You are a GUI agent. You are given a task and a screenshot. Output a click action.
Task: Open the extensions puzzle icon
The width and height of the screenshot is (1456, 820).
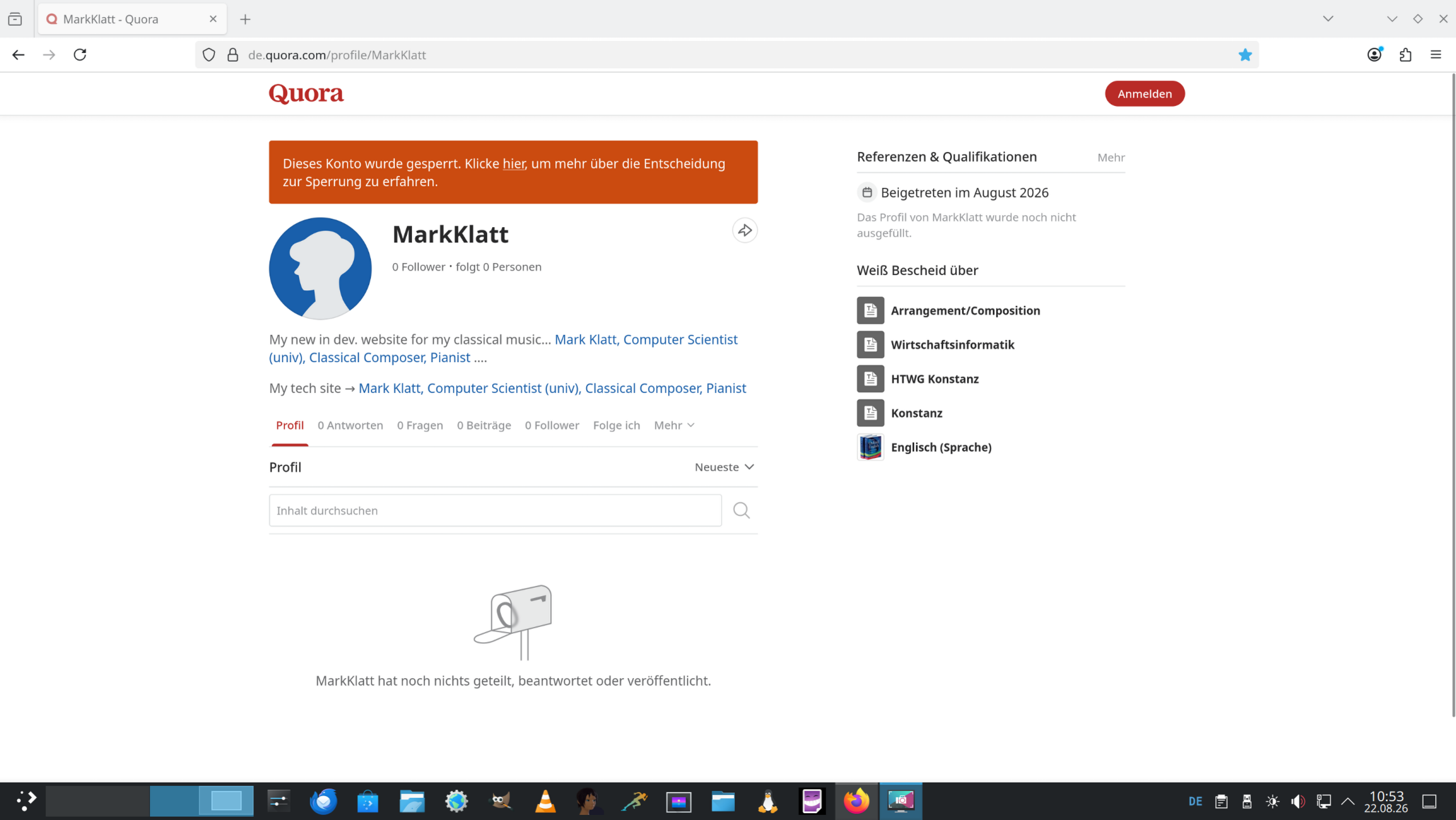coord(1405,55)
